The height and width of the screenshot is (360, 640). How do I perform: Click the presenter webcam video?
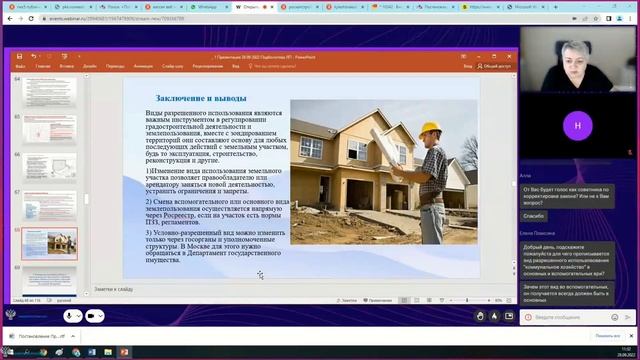(x=578, y=60)
